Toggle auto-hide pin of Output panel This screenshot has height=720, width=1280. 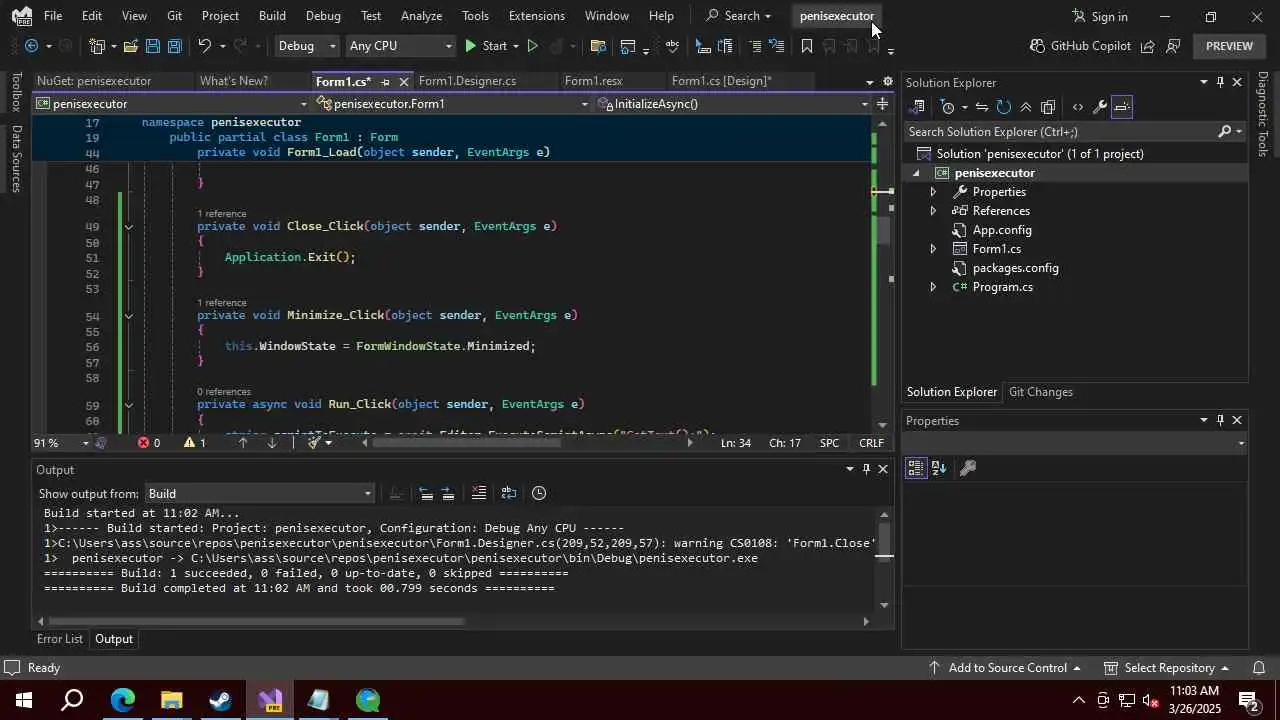[866, 469]
